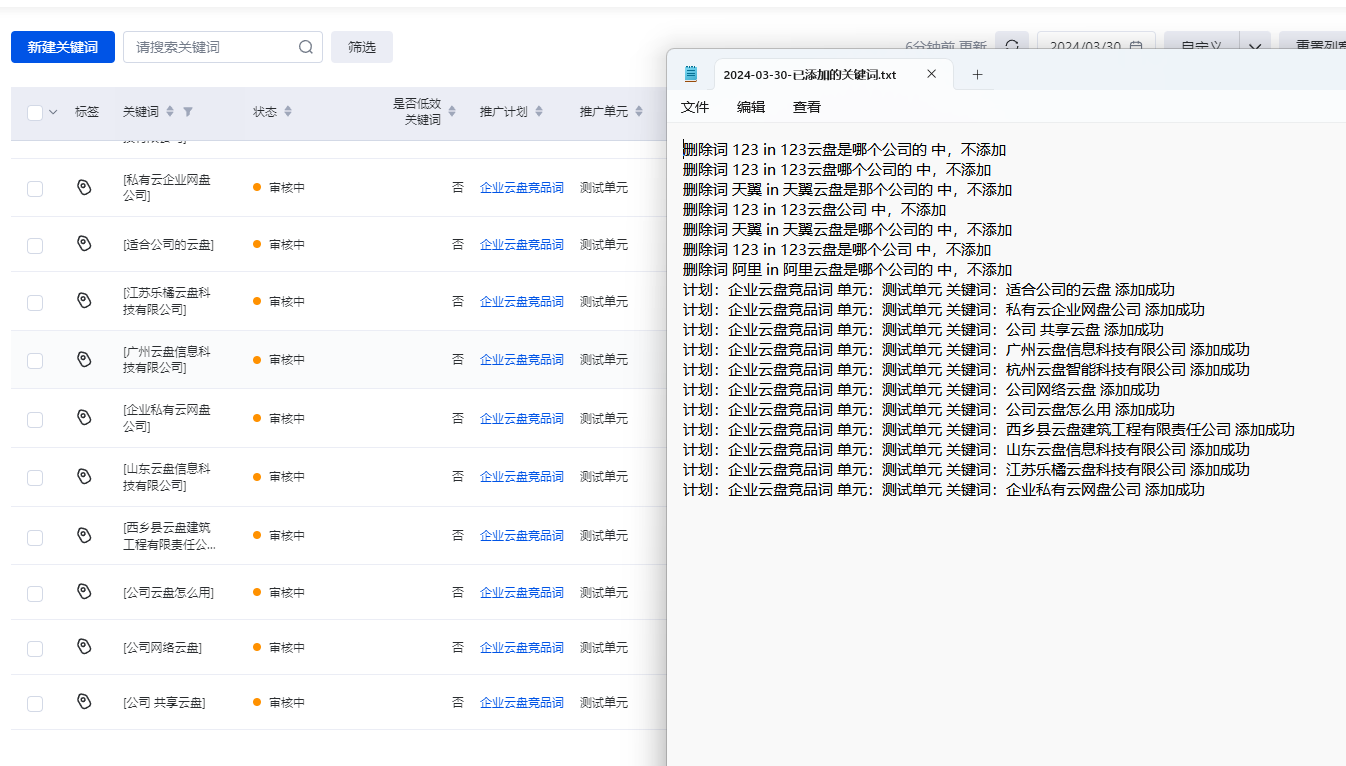This screenshot has height=766, width=1346.
Task: Click tag icon for 江苏乐橘云盘科技有限公司 row
Action: pyautogui.click(x=85, y=301)
